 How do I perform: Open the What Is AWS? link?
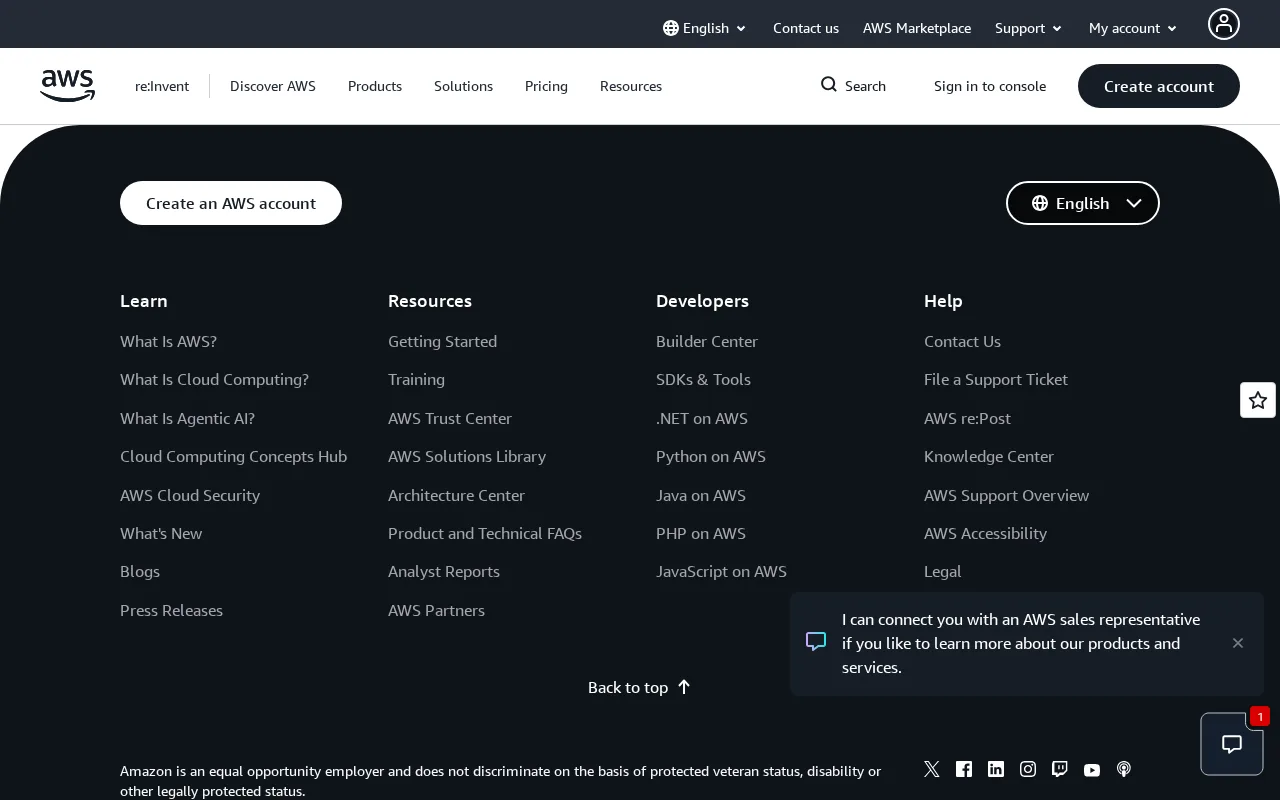[168, 341]
